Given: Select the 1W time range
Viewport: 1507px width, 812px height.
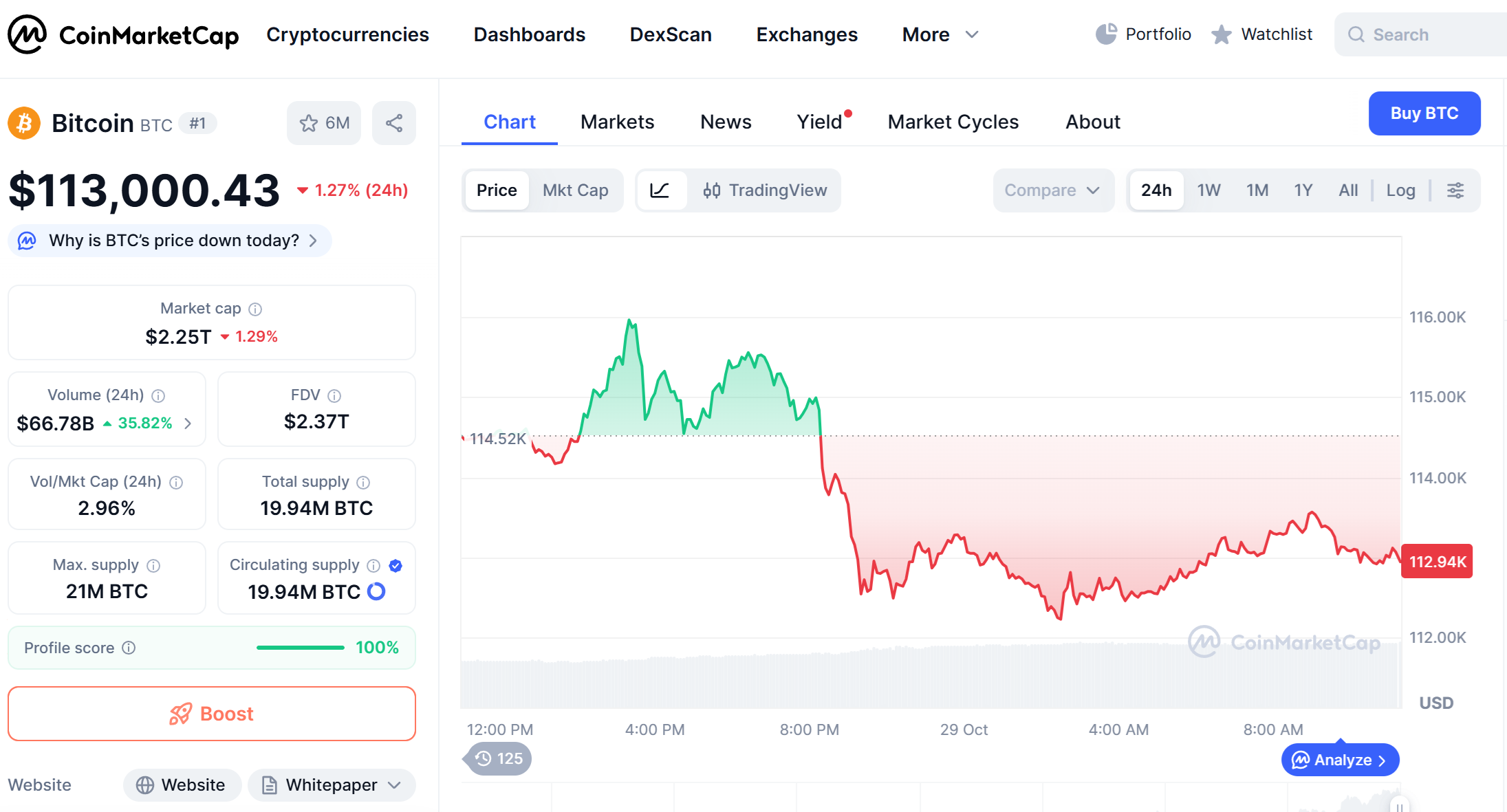Looking at the screenshot, I should pos(1208,190).
